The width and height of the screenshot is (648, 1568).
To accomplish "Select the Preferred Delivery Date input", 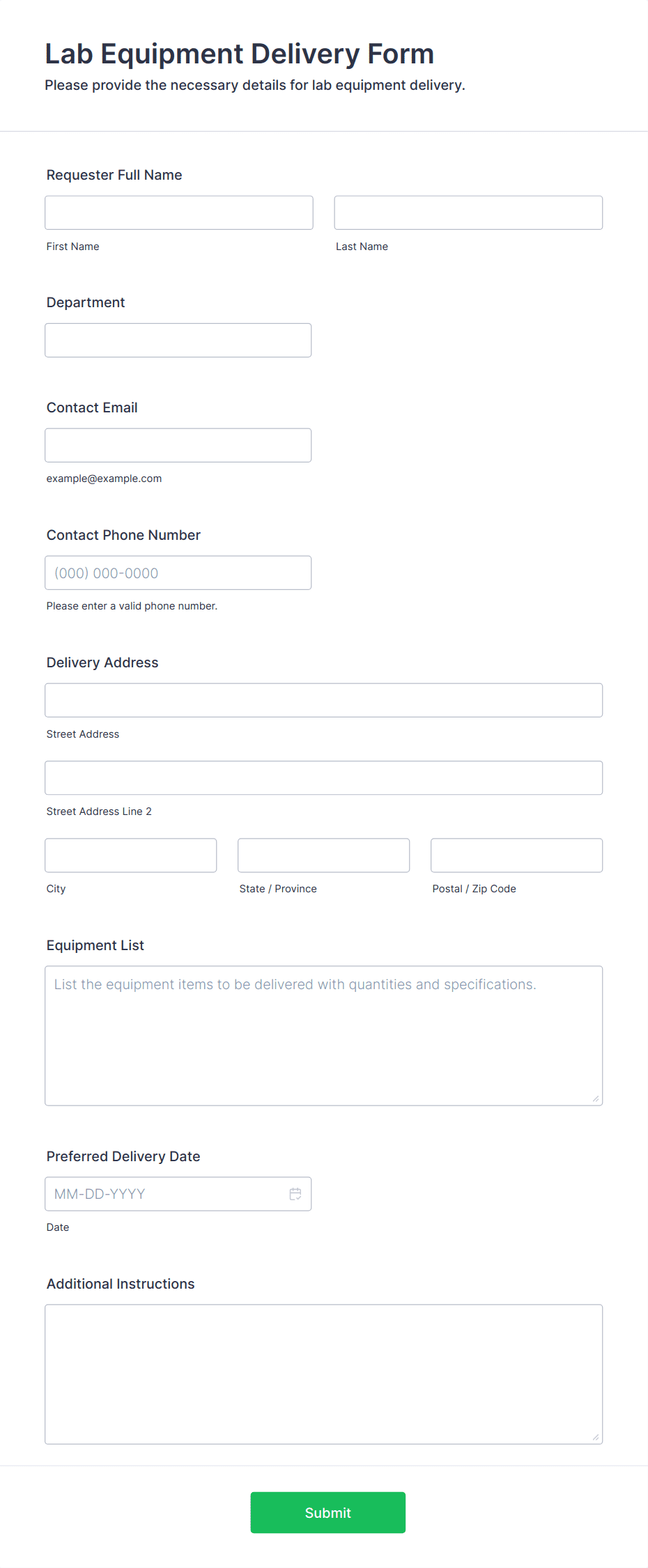I will pos(178,1194).
